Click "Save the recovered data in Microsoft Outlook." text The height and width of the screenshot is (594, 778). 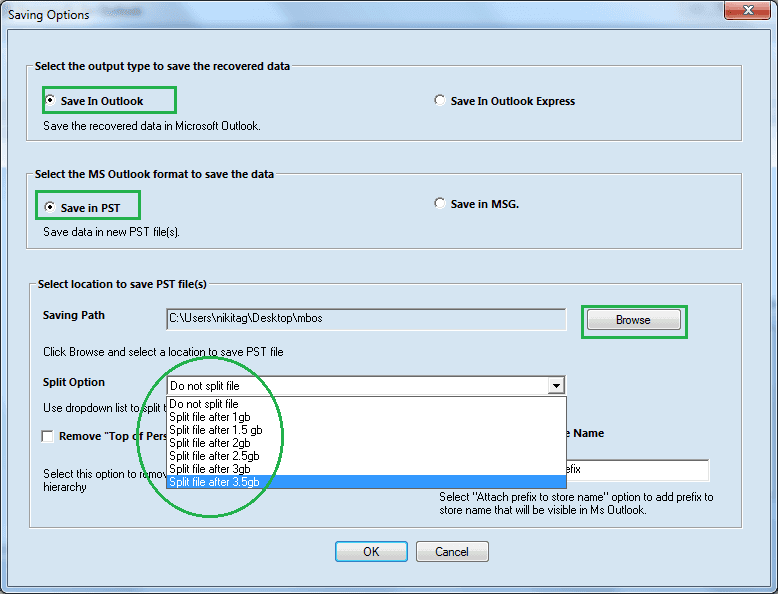pos(152,126)
